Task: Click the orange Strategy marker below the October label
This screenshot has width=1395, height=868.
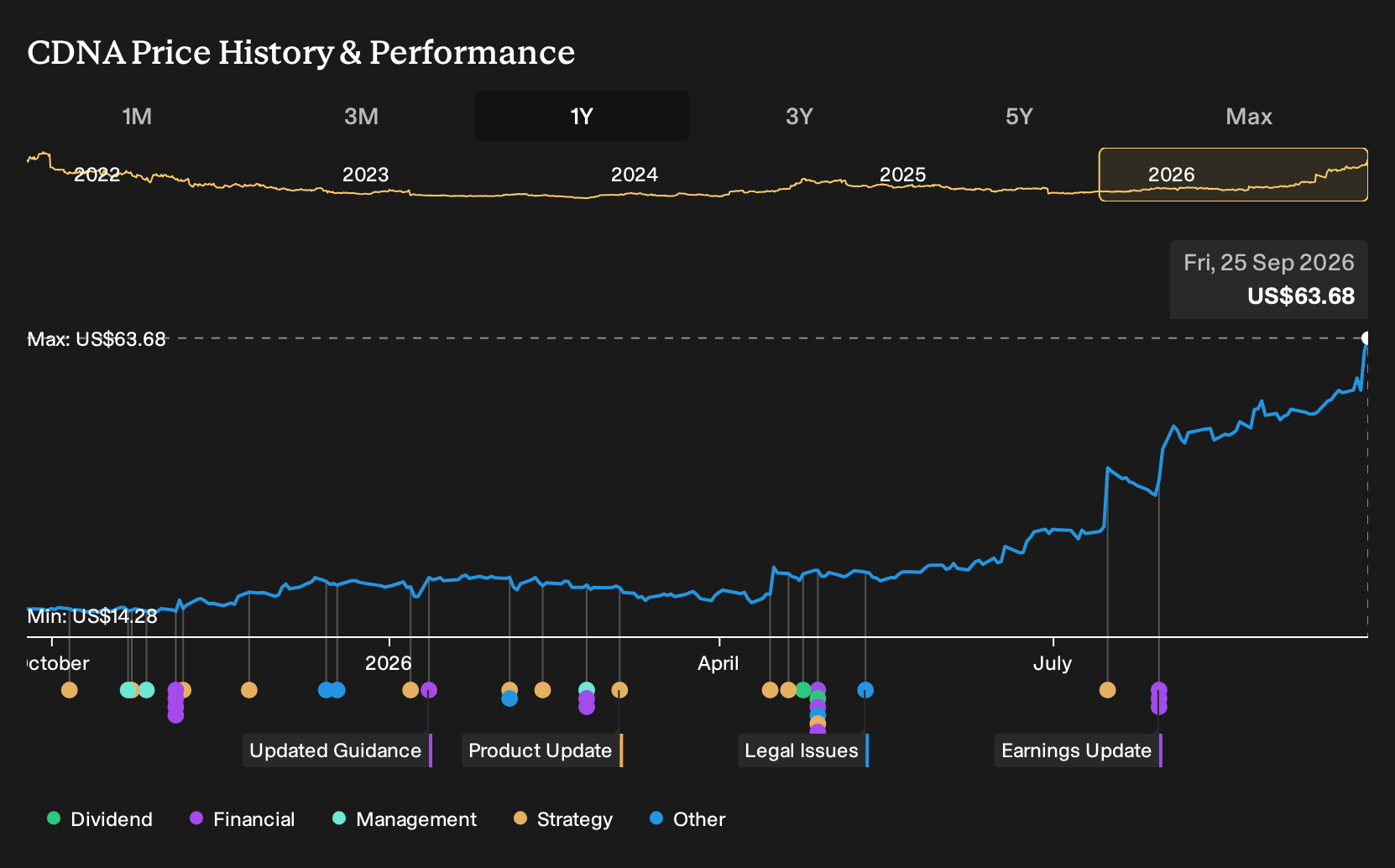Action: (x=70, y=690)
